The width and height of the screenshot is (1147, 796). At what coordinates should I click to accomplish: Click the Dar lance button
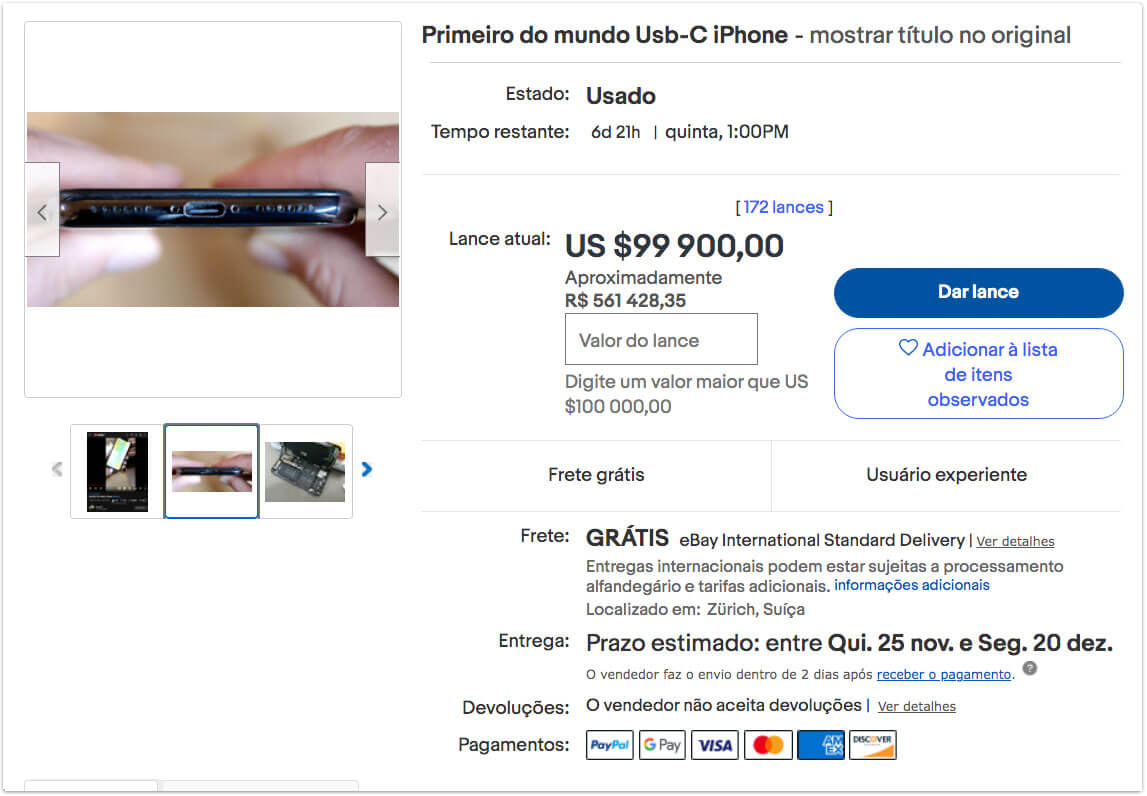(978, 293)
